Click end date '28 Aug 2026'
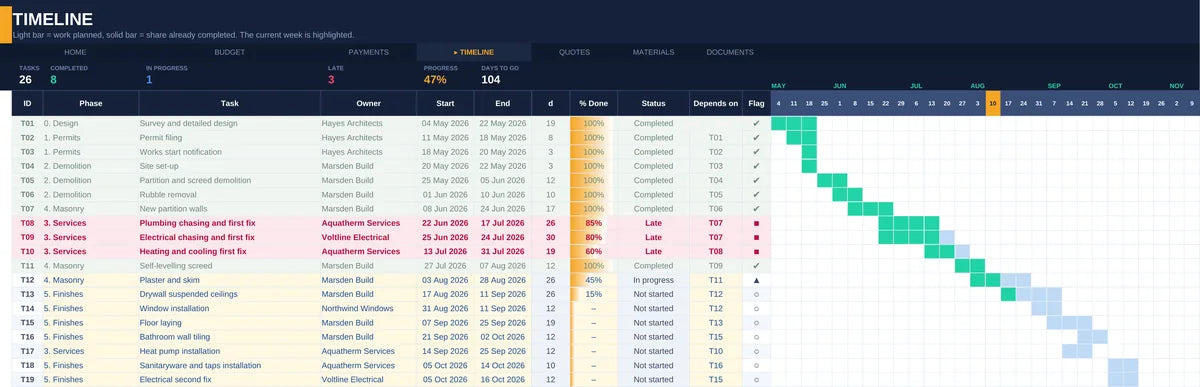The image size is (1200, 387). coord(502,280)
